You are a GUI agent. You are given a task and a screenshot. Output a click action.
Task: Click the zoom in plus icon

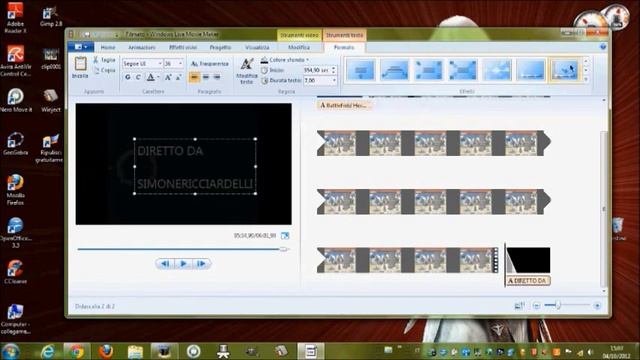597,306
